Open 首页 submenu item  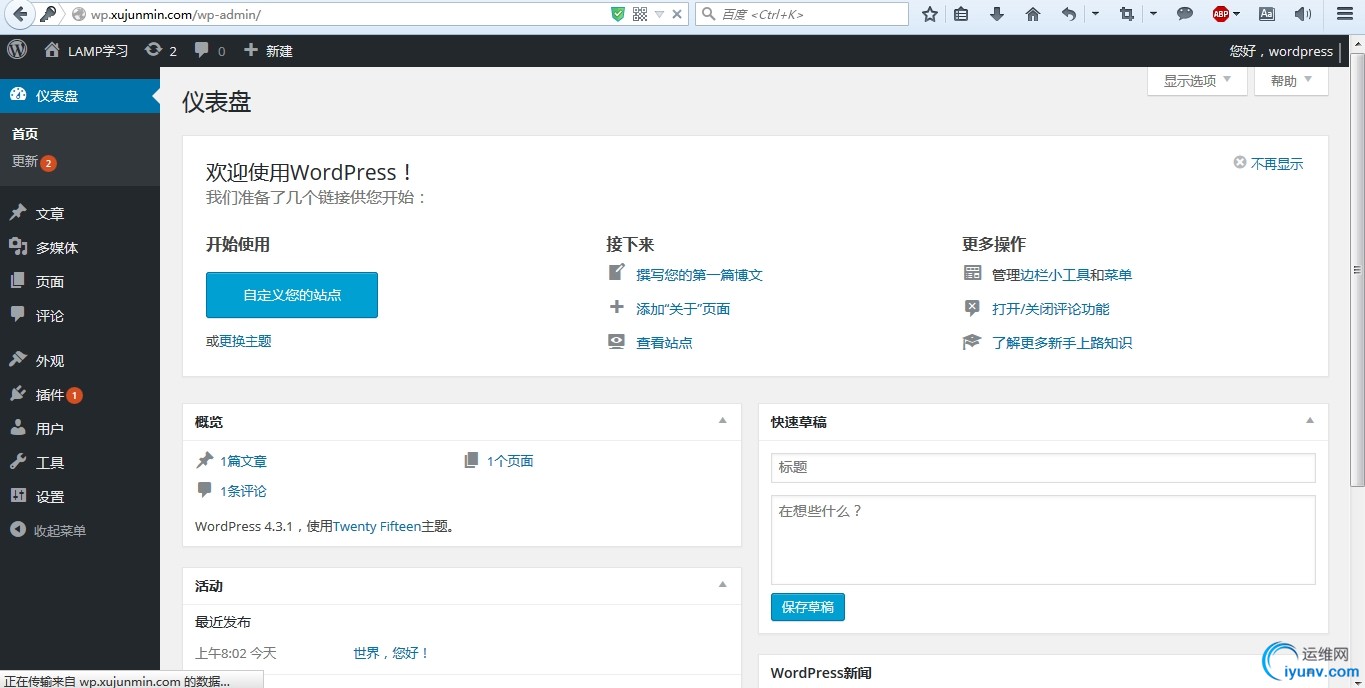click(25, 134)
